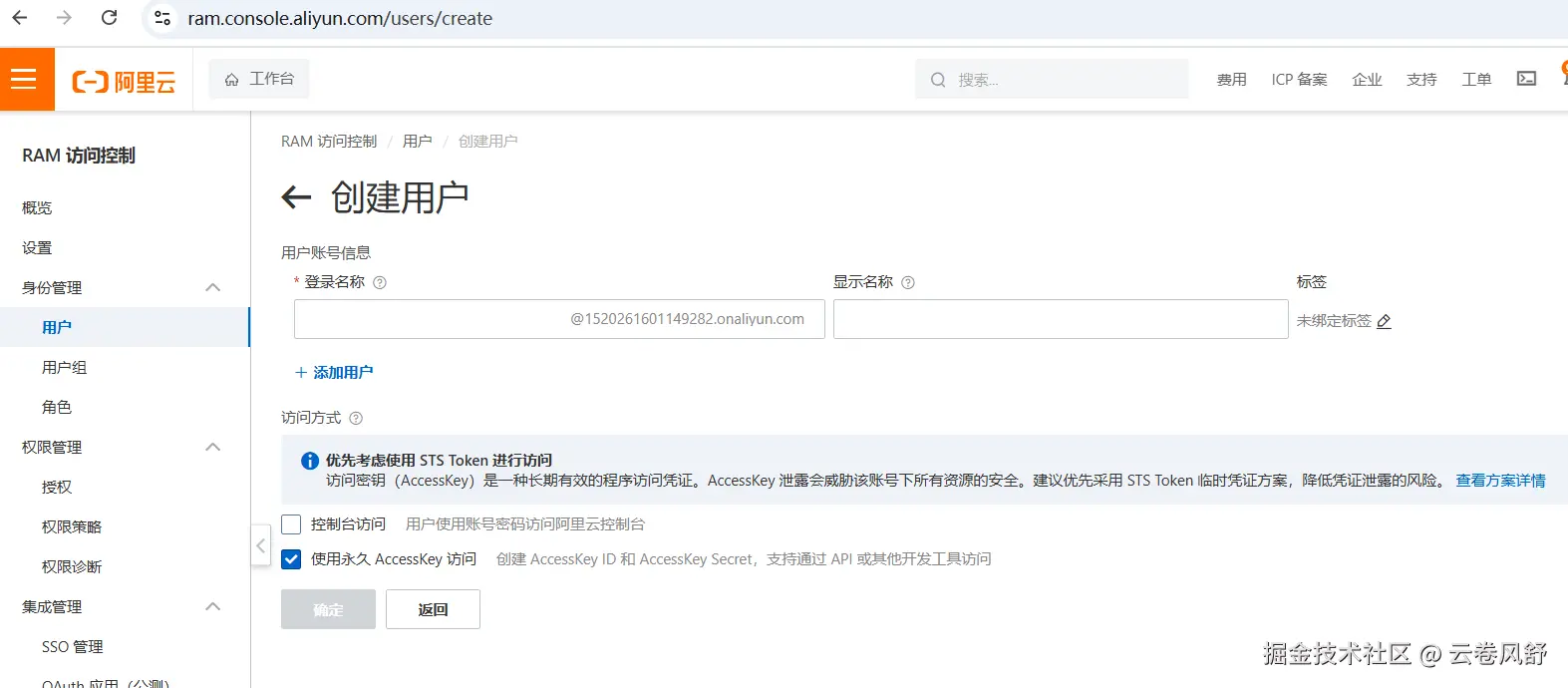The height and width of the screenshot is (688, 1568).
Task: Open ICP 备案 in the top navigation
Action: tap(1299, 80)
